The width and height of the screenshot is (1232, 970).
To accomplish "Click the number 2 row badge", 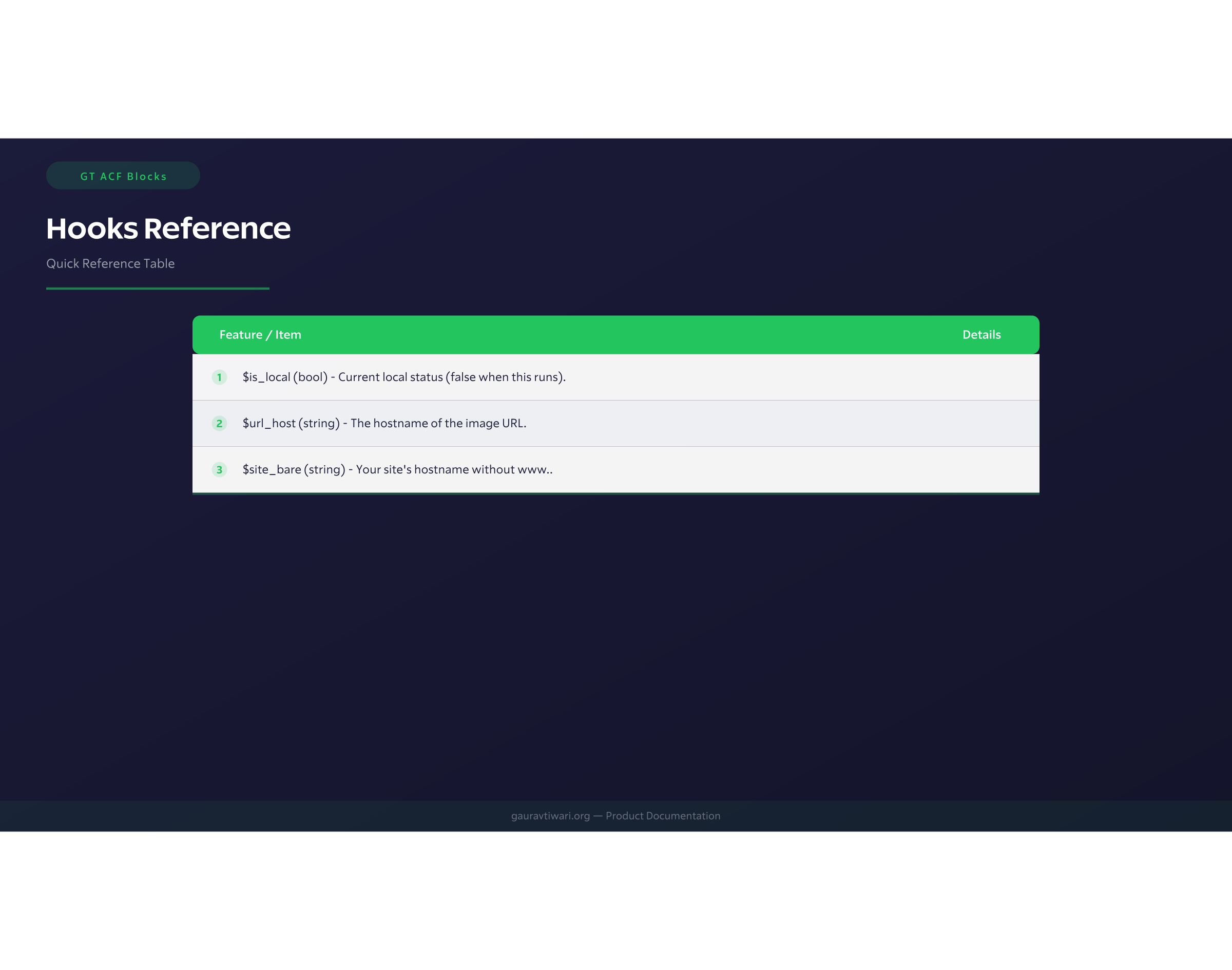I will (219, 424).
